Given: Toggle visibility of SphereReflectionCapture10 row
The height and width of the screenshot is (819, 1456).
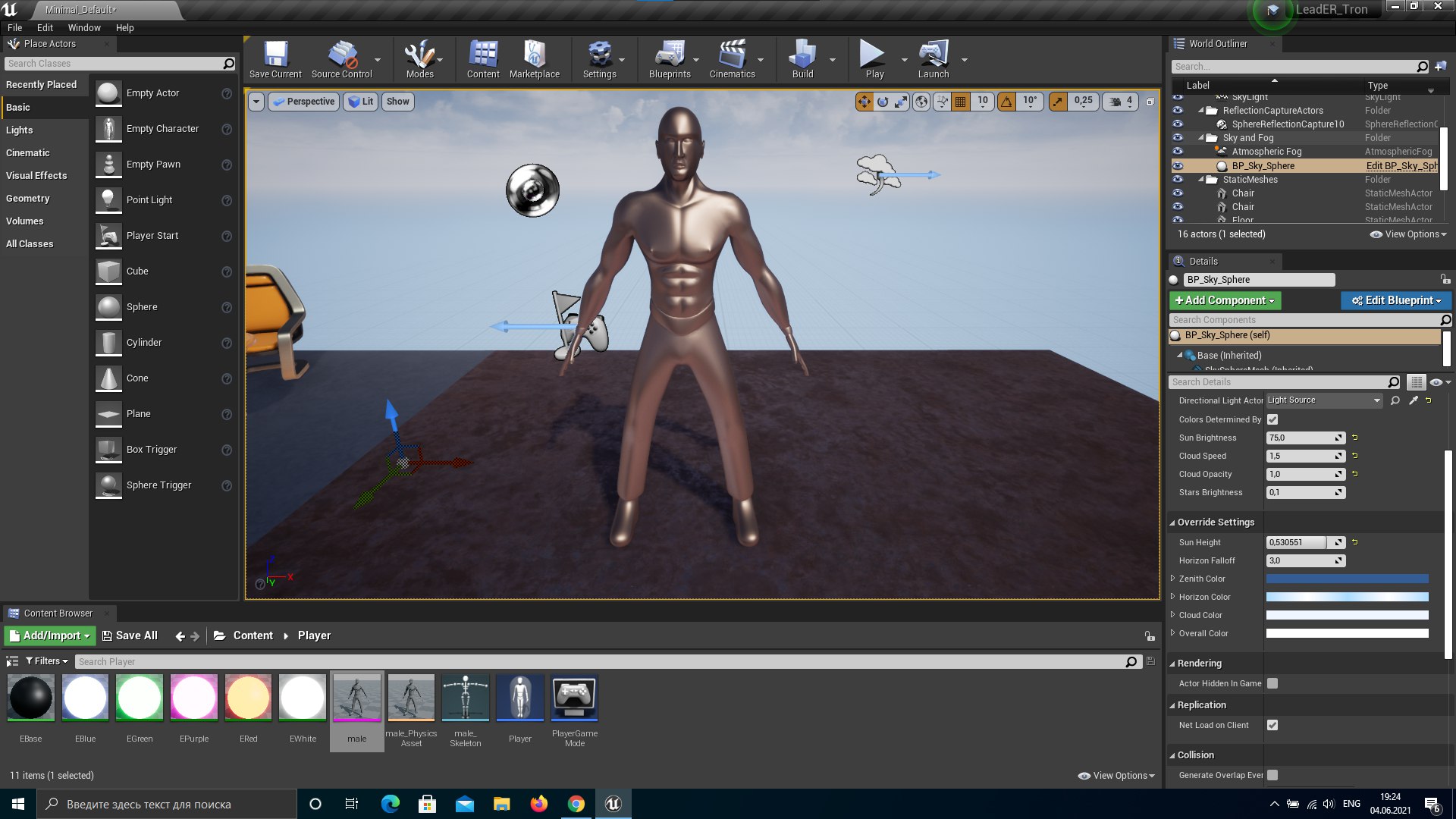Looking at the screenshot, I should (x=1178, y=124).
